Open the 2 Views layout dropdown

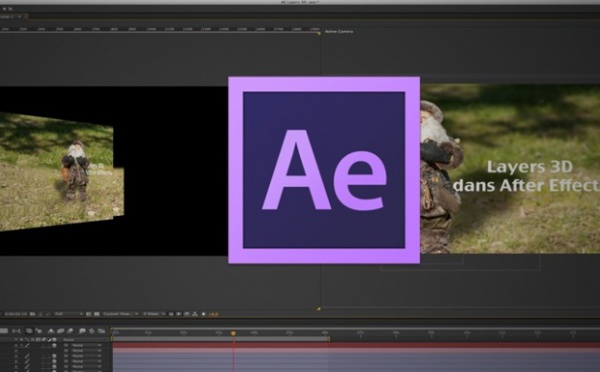pos(154,314)
